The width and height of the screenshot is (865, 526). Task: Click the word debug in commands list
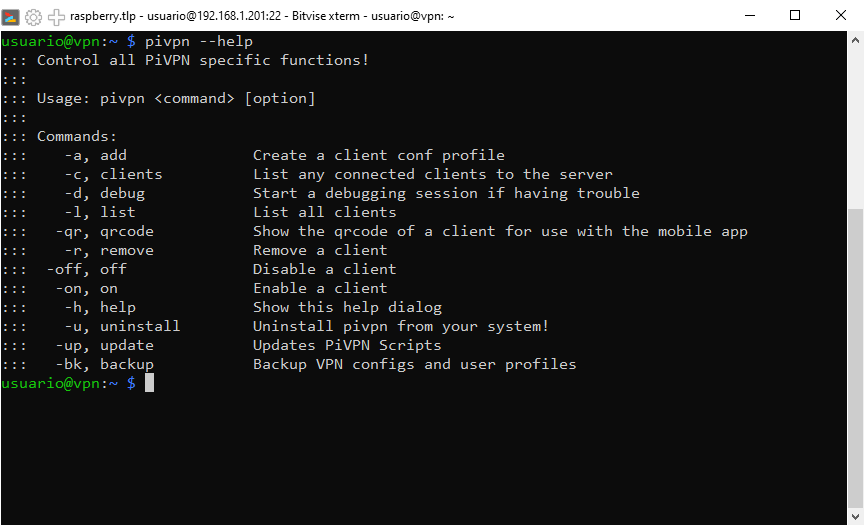tap(122, 193)
